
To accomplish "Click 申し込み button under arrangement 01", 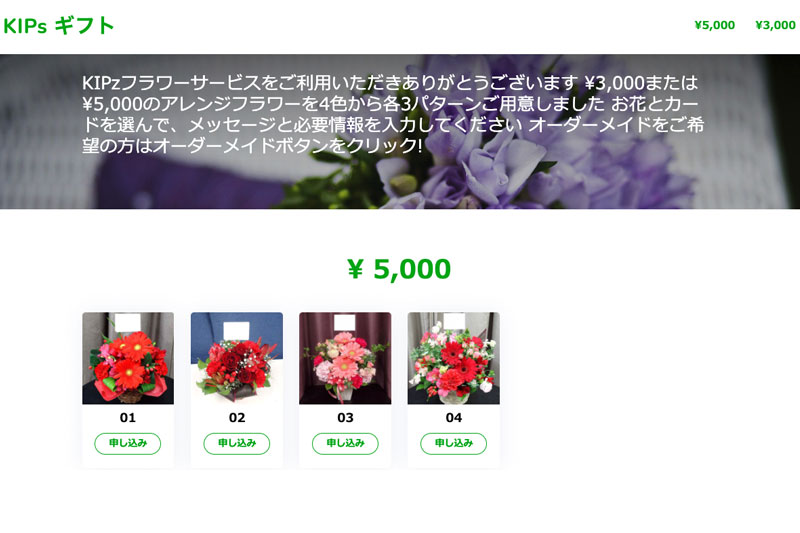I will click(128, 443).
